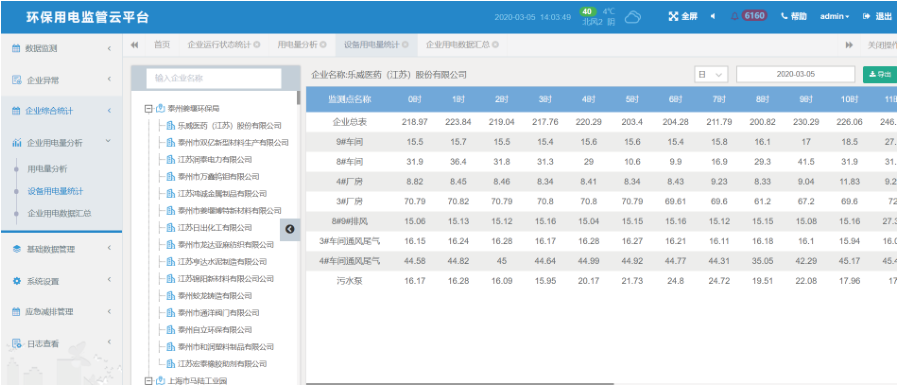Click the tree panel vertical scrollbar
This screenshot has width=898, height=387.
298,98
